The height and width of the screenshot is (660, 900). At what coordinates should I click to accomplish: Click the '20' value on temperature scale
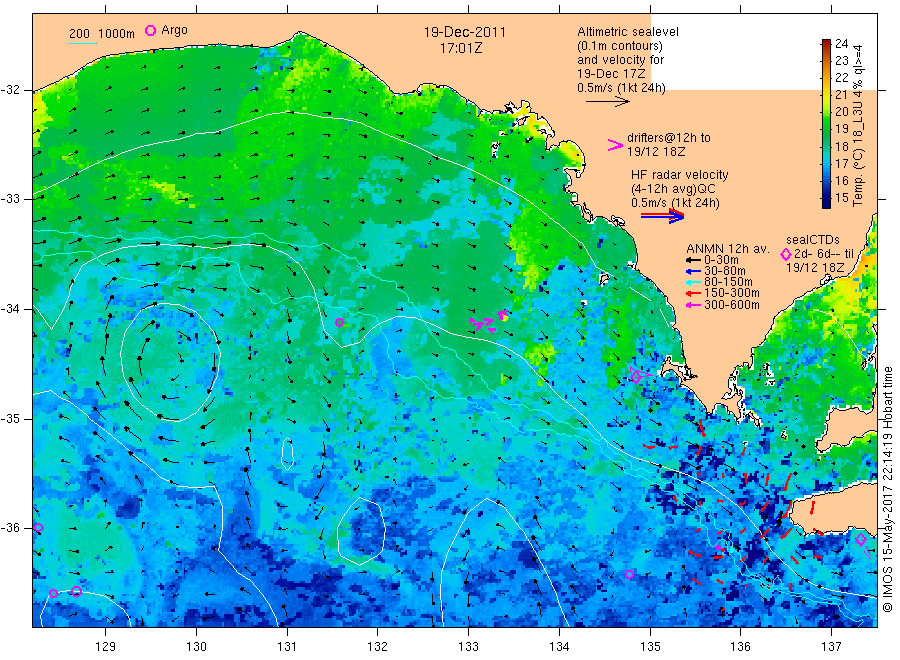(x=841, y=112)
